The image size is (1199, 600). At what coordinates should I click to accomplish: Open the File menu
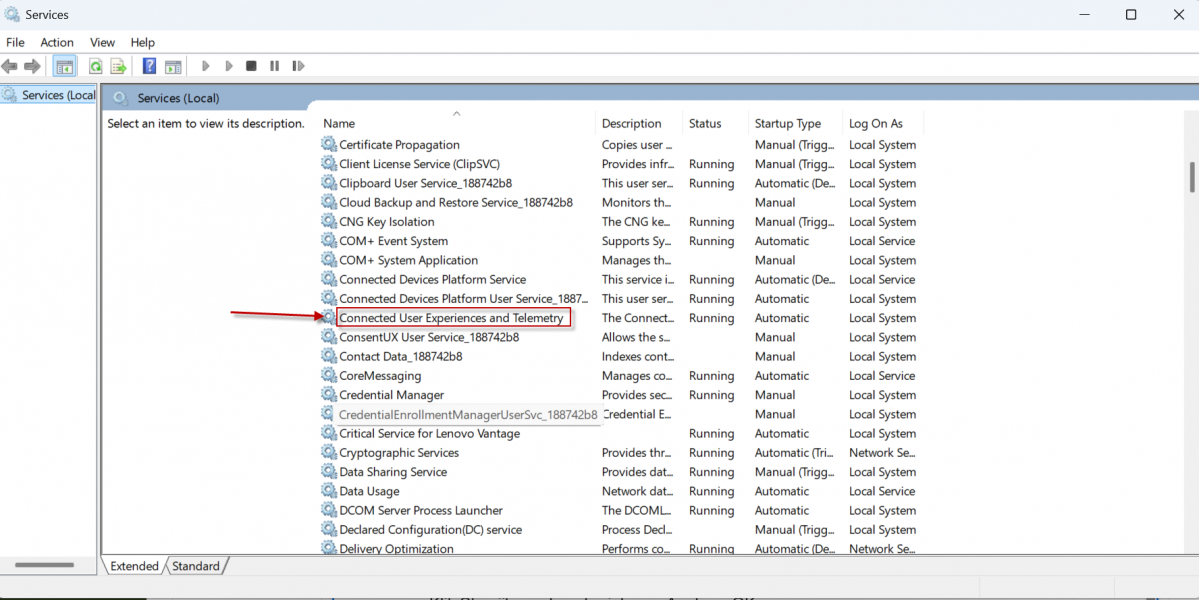(x=15, y=42)
